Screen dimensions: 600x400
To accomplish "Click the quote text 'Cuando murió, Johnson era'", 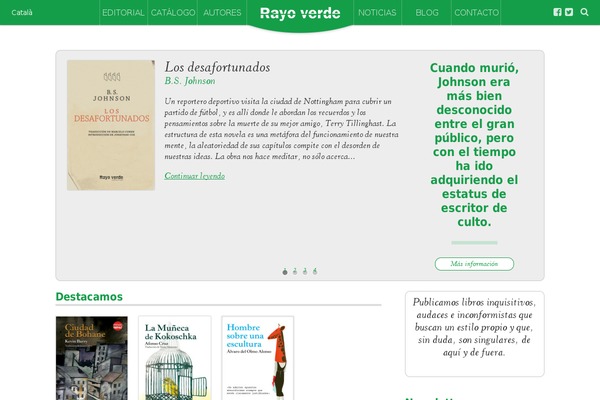I will point(474,145).
